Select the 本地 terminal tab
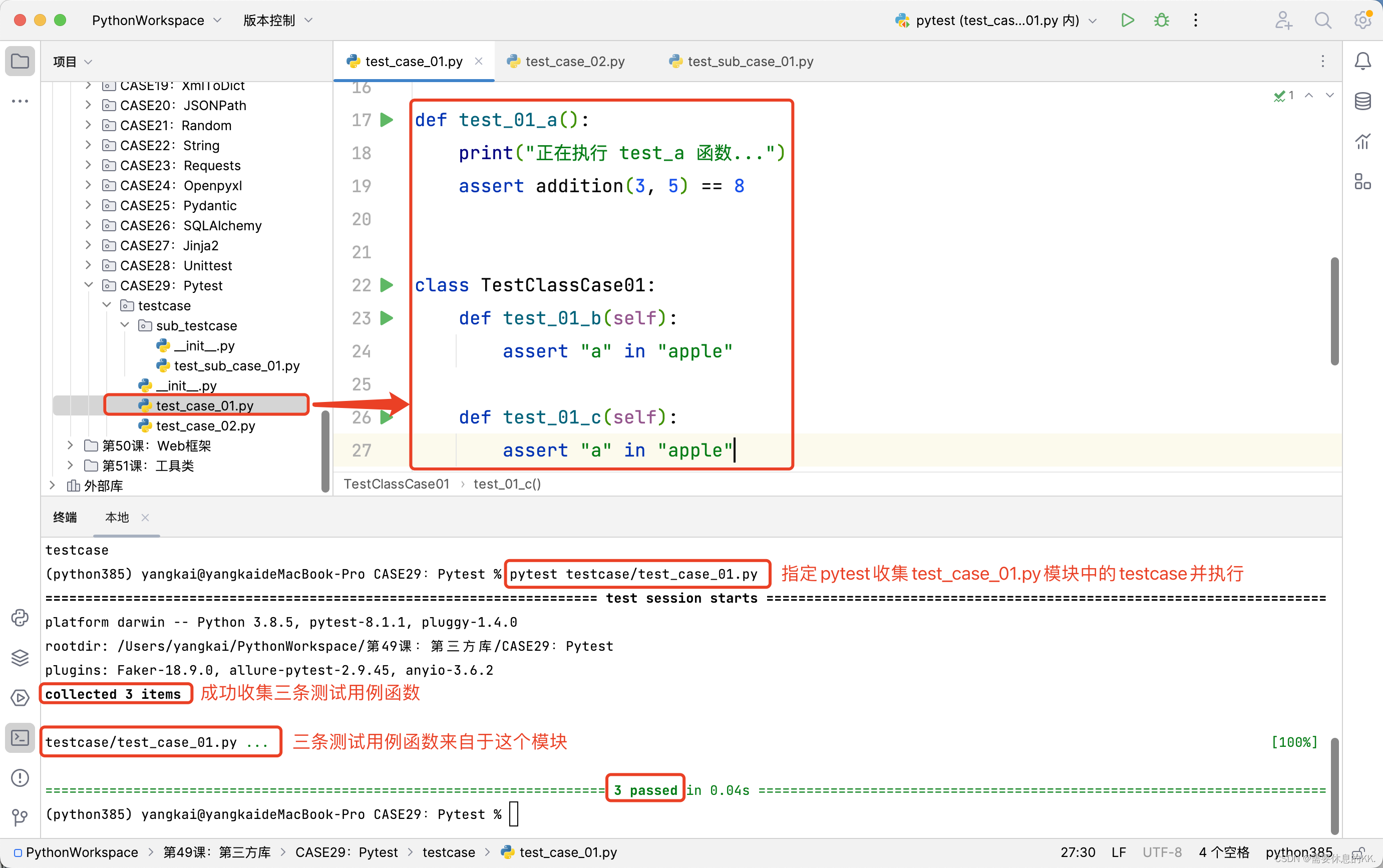This screenshot has width=1383, height=868. (x=117, y=517)
